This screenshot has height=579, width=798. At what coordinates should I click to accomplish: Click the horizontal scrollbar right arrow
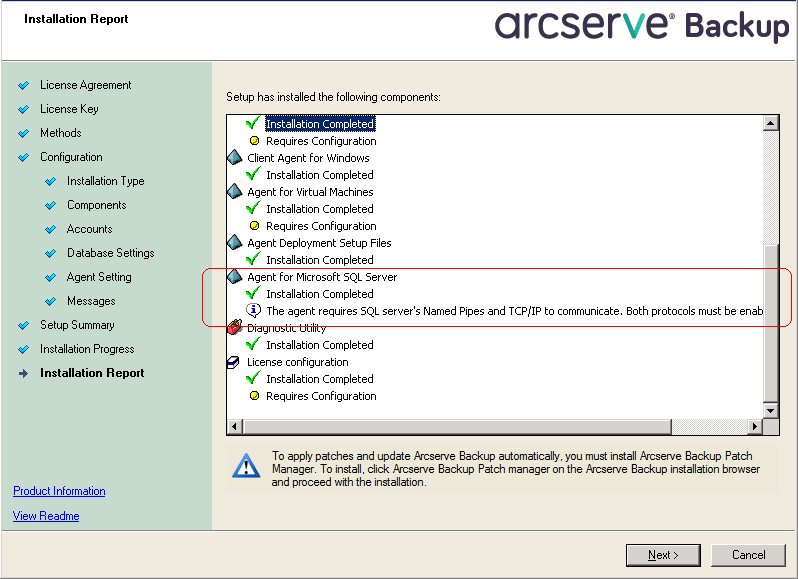(755, 426)
